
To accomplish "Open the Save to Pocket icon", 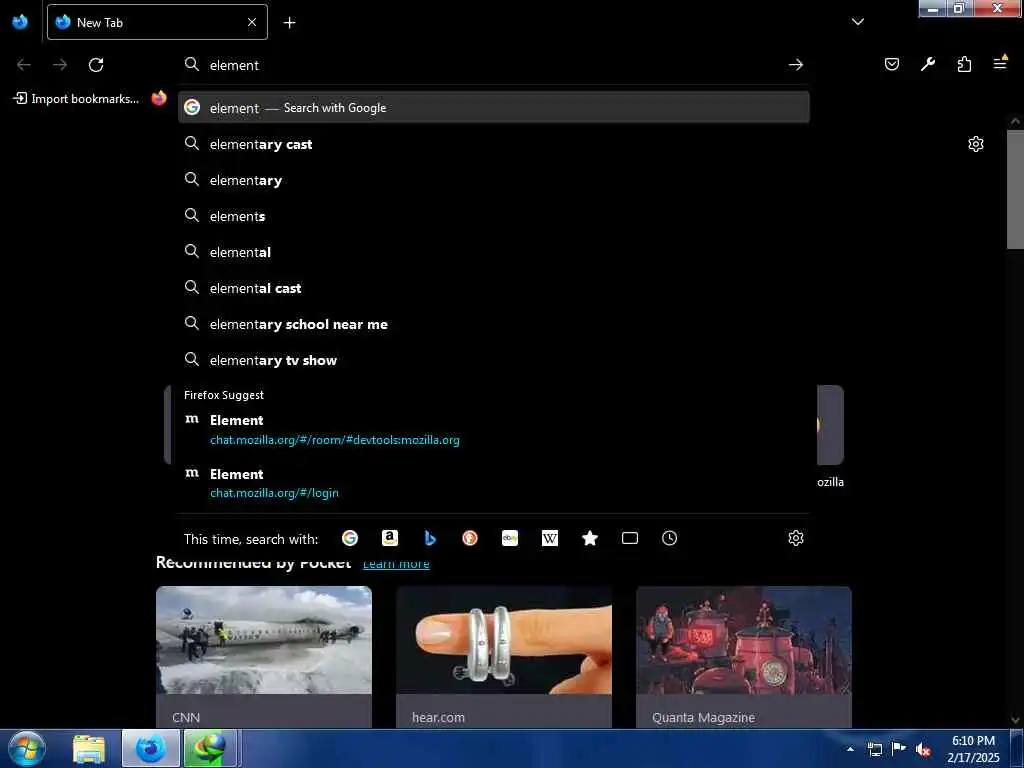I will [891, 64].
